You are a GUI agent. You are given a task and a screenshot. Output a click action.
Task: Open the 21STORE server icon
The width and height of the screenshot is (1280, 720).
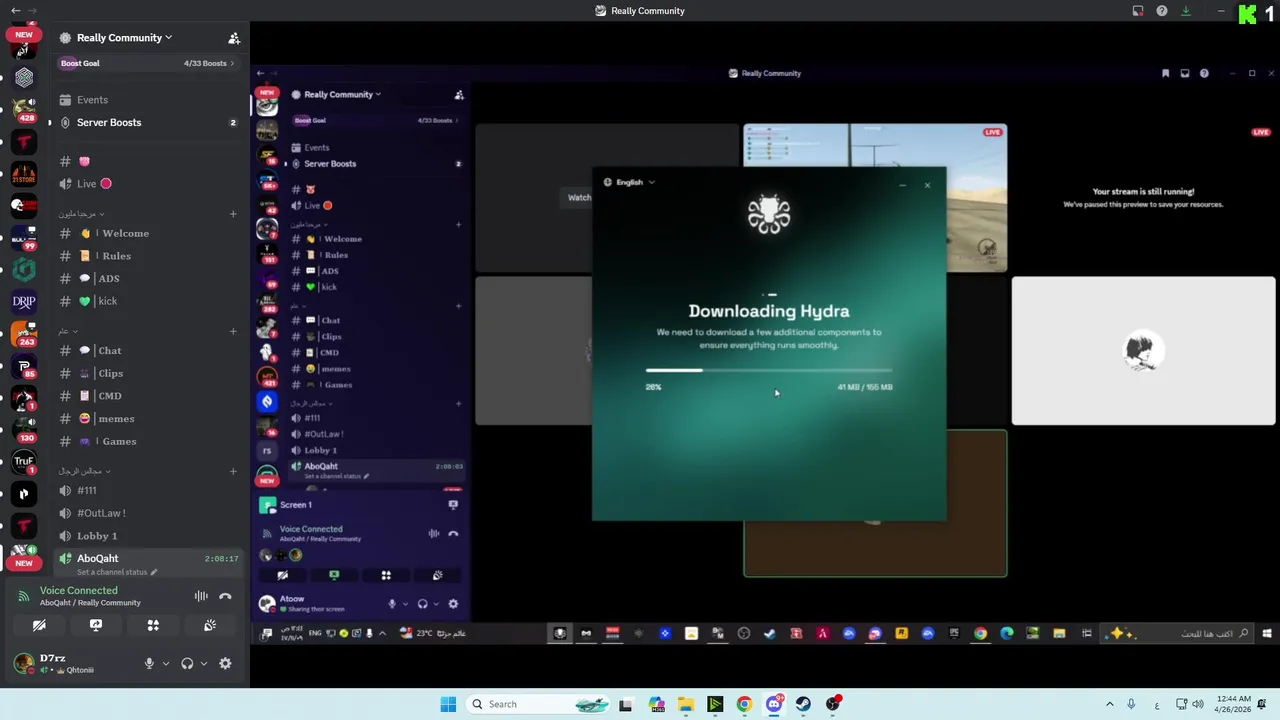[x=24, y=174]
